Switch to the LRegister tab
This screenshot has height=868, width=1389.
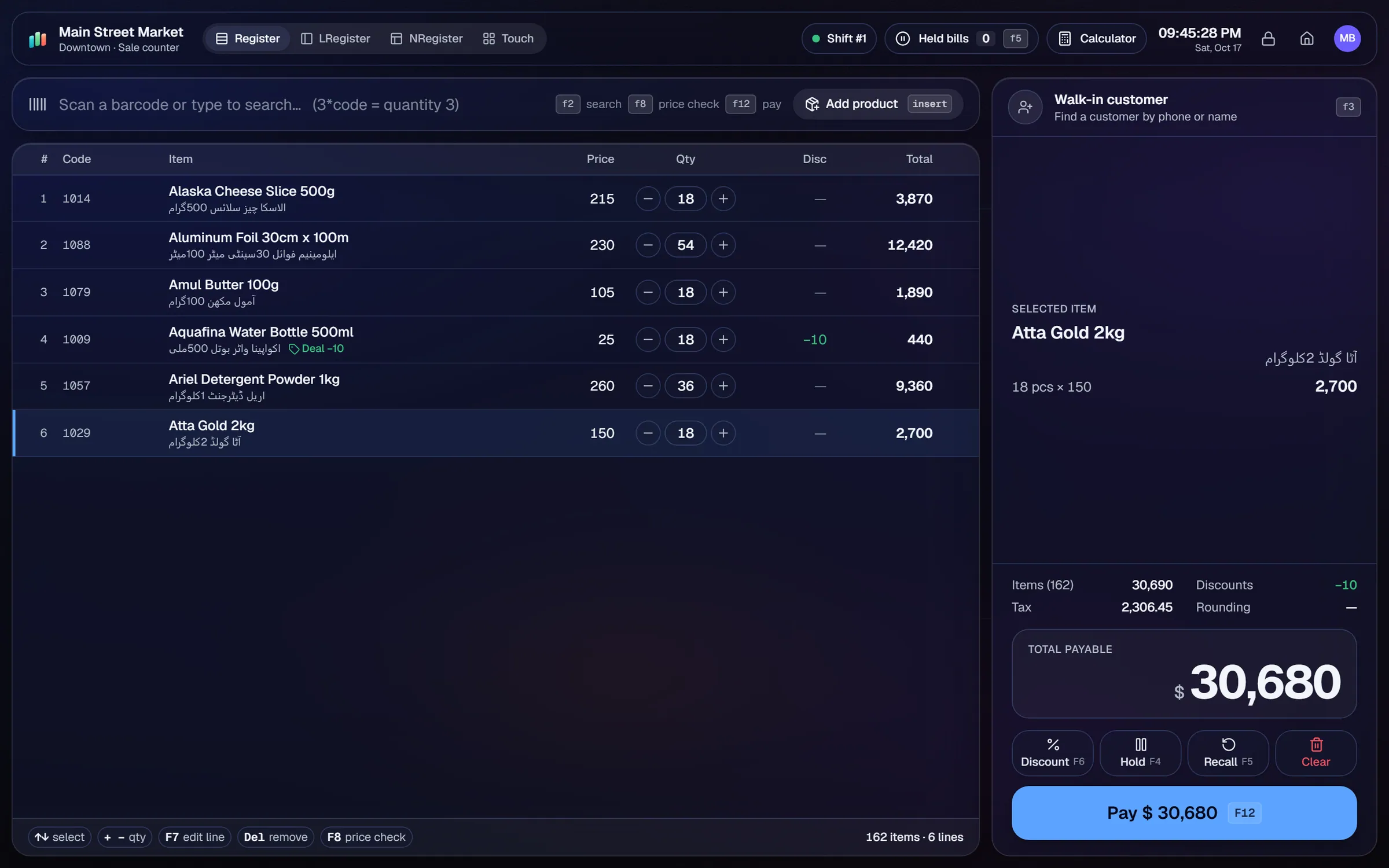point(336,38)
